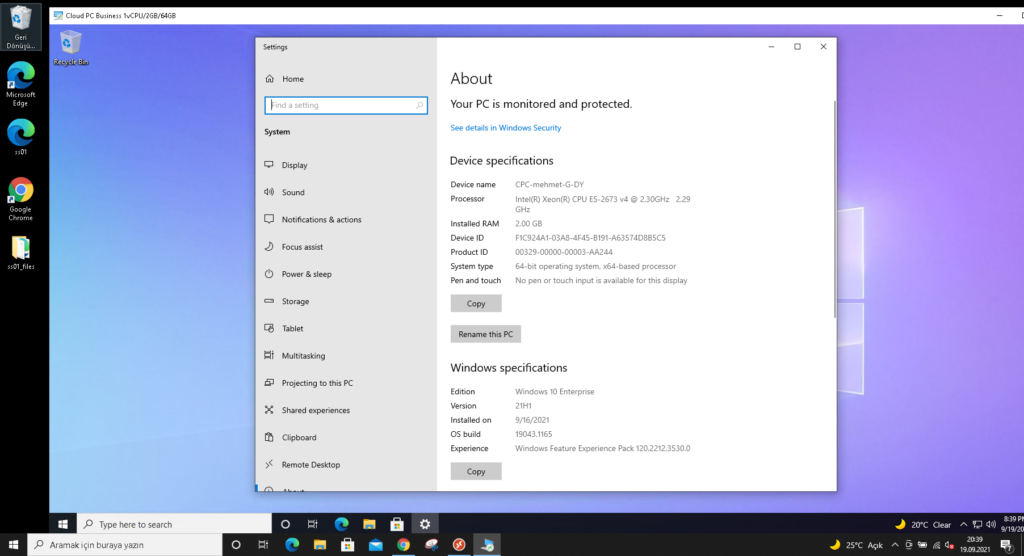Click the search magnifier in Find a setting
The image size is (1024, 556).
coord(419,105)
